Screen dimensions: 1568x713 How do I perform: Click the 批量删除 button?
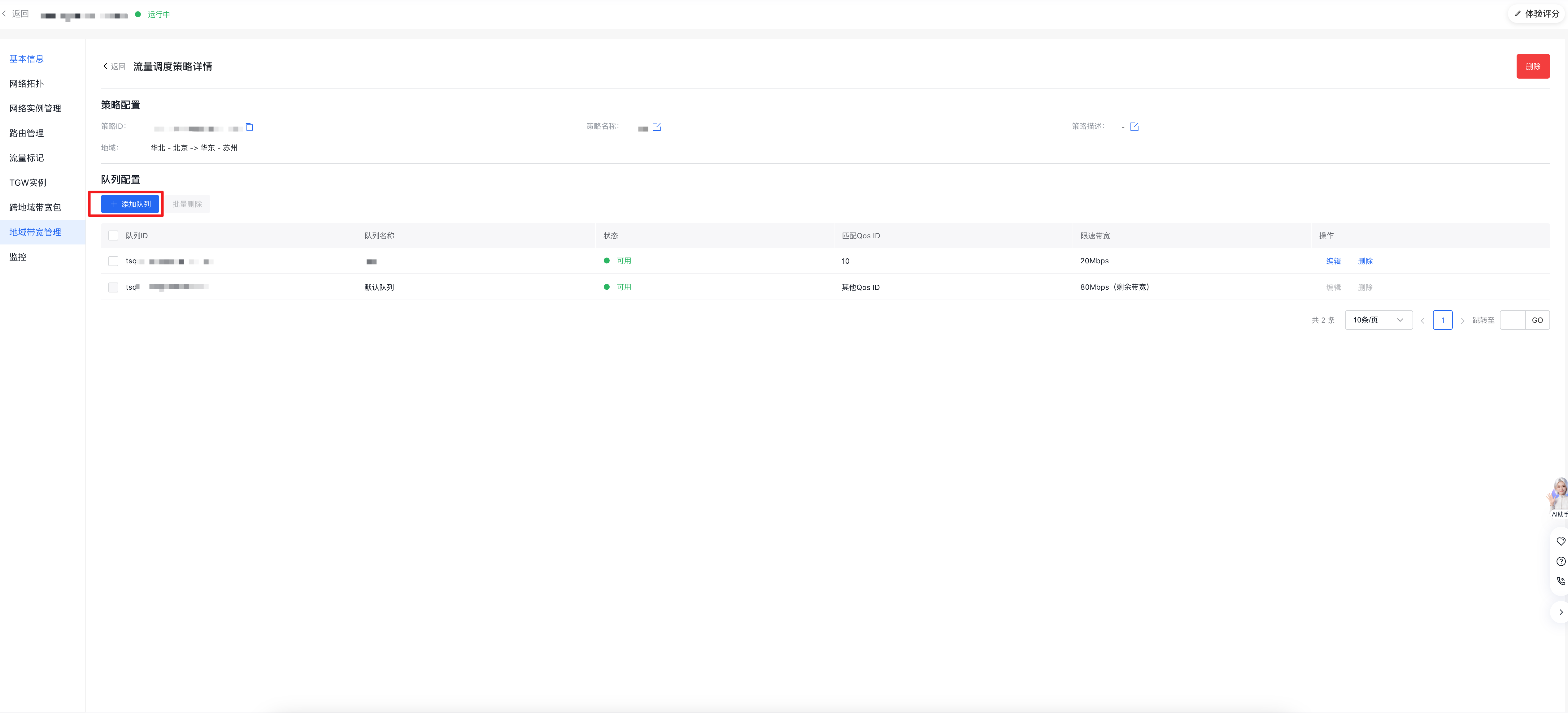187,204
